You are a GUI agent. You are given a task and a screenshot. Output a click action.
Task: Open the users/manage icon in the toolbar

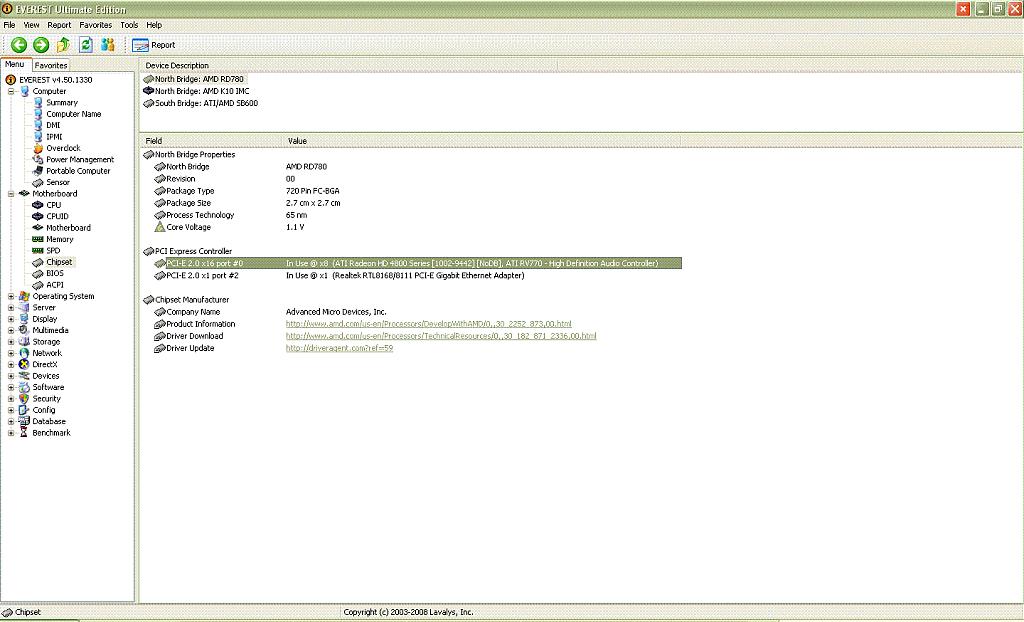[108, 44]
